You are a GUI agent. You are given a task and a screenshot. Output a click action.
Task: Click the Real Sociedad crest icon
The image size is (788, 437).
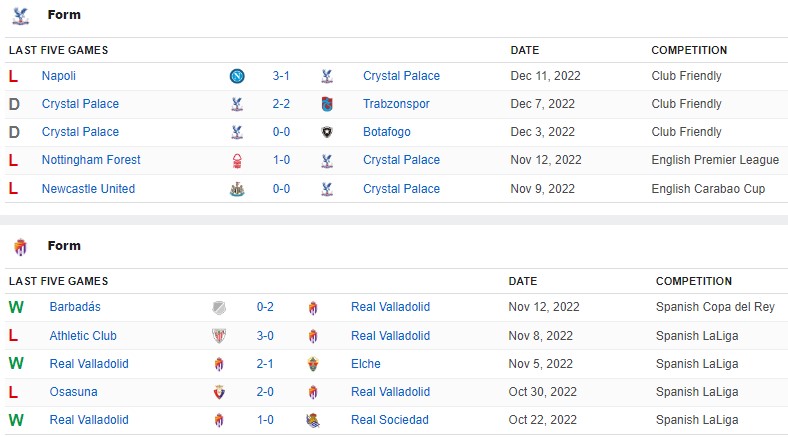click(313, 420)
